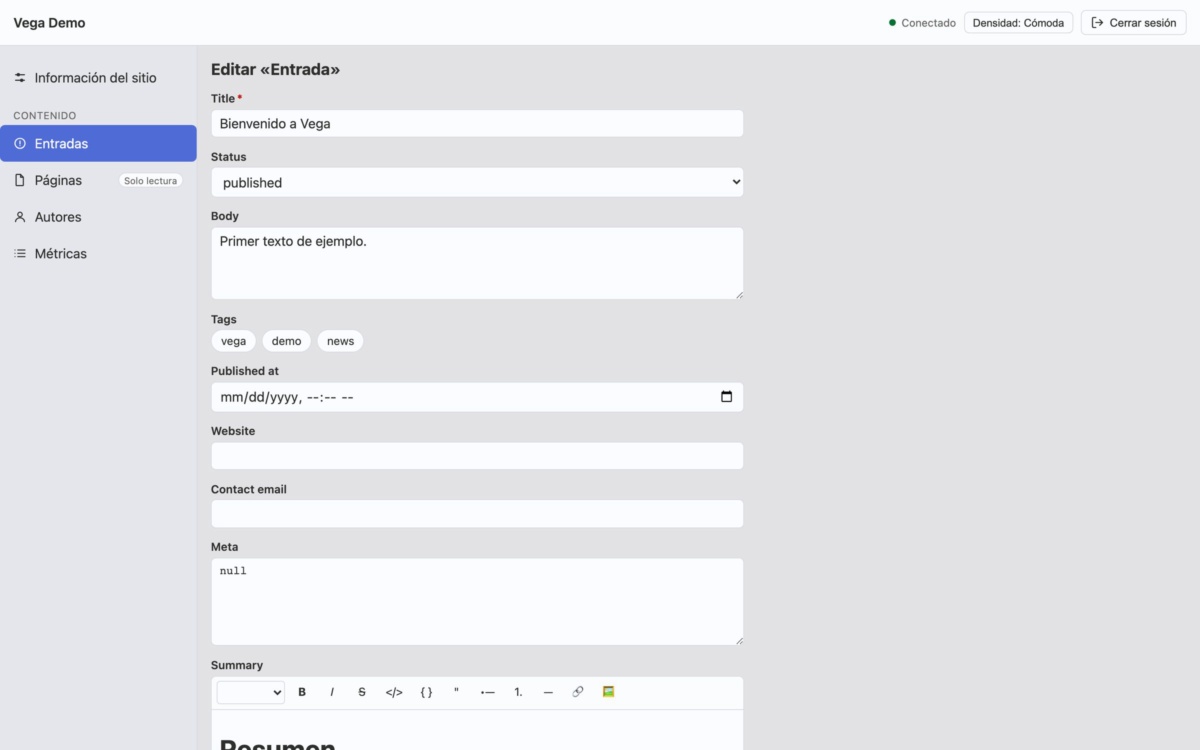This screenshot has height=750, width=1200.
Task: Click the news tag chip
Action: click(x=340, y=341)
